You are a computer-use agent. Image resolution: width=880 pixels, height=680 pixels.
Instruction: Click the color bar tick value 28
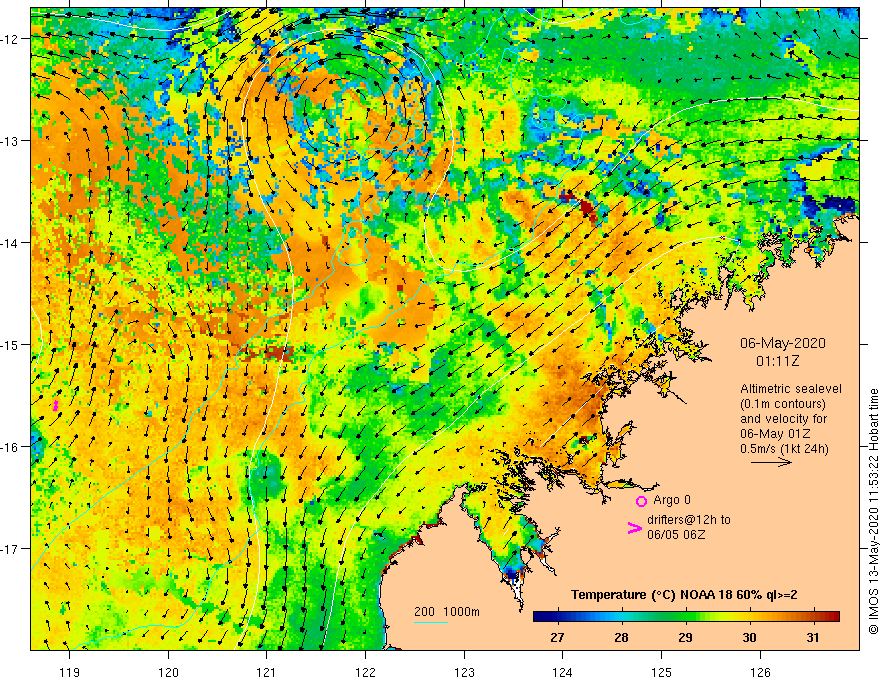pyautogui.click(x=621, y=638)
